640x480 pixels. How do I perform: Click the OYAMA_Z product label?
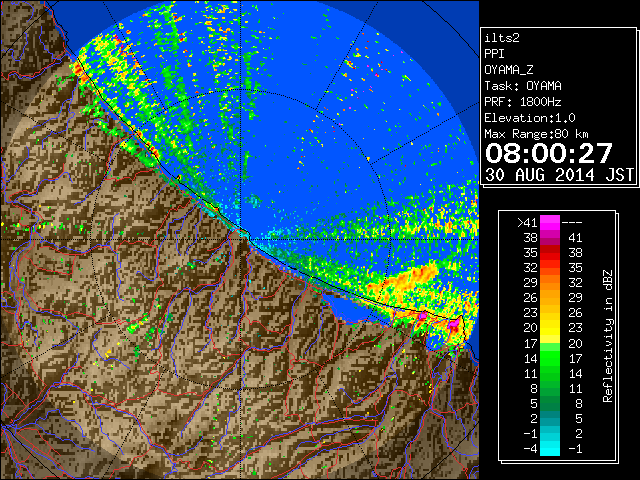(x=509, y=70)
